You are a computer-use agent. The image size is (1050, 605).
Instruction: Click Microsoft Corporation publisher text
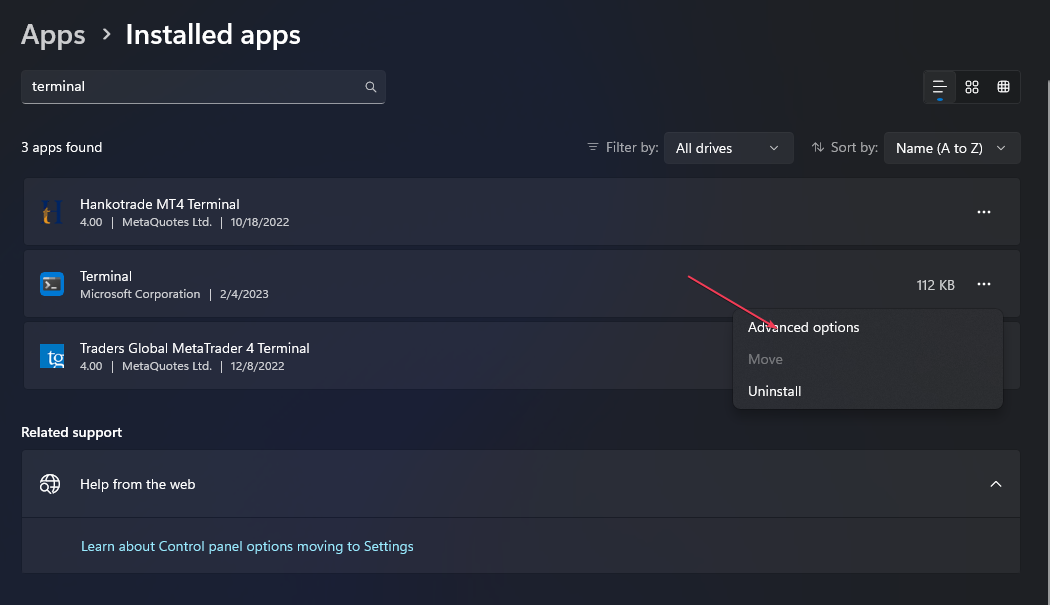tap(140, 294)
